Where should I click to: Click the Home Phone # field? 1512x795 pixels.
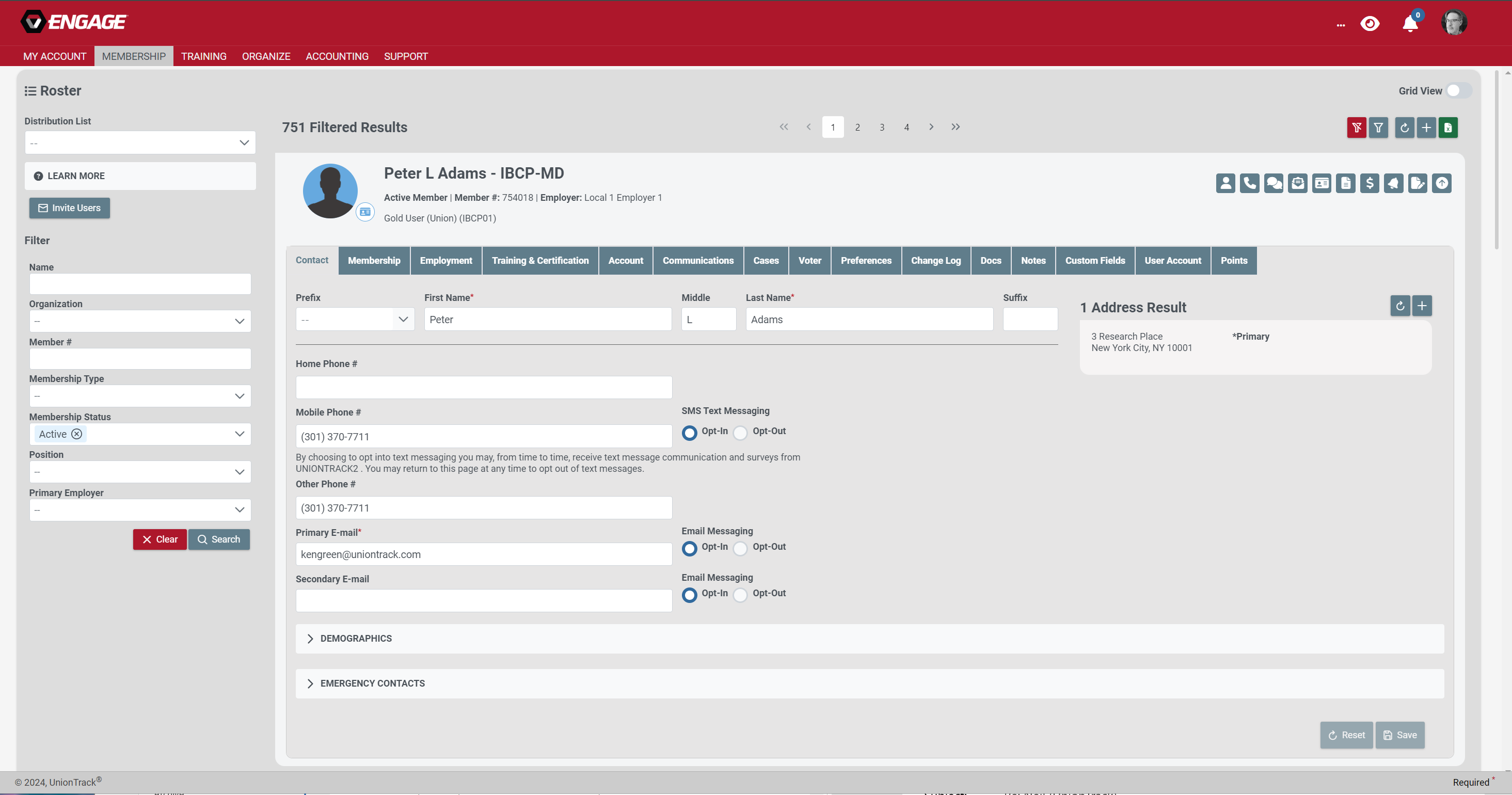click(483, 388)
